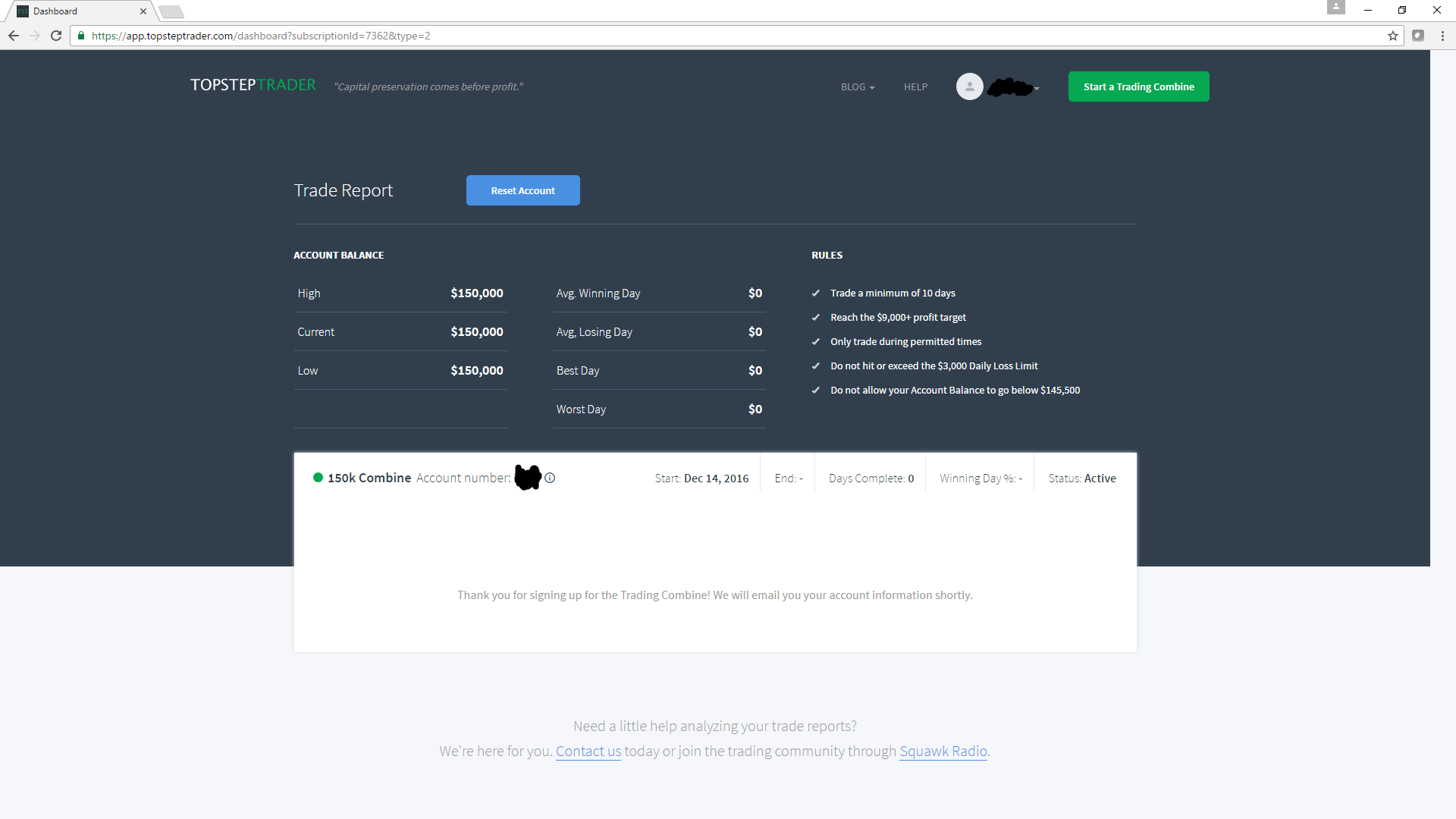Click the Reset Account button
This screenshot has height=819, width=1456.
click(x=522, y=190)
